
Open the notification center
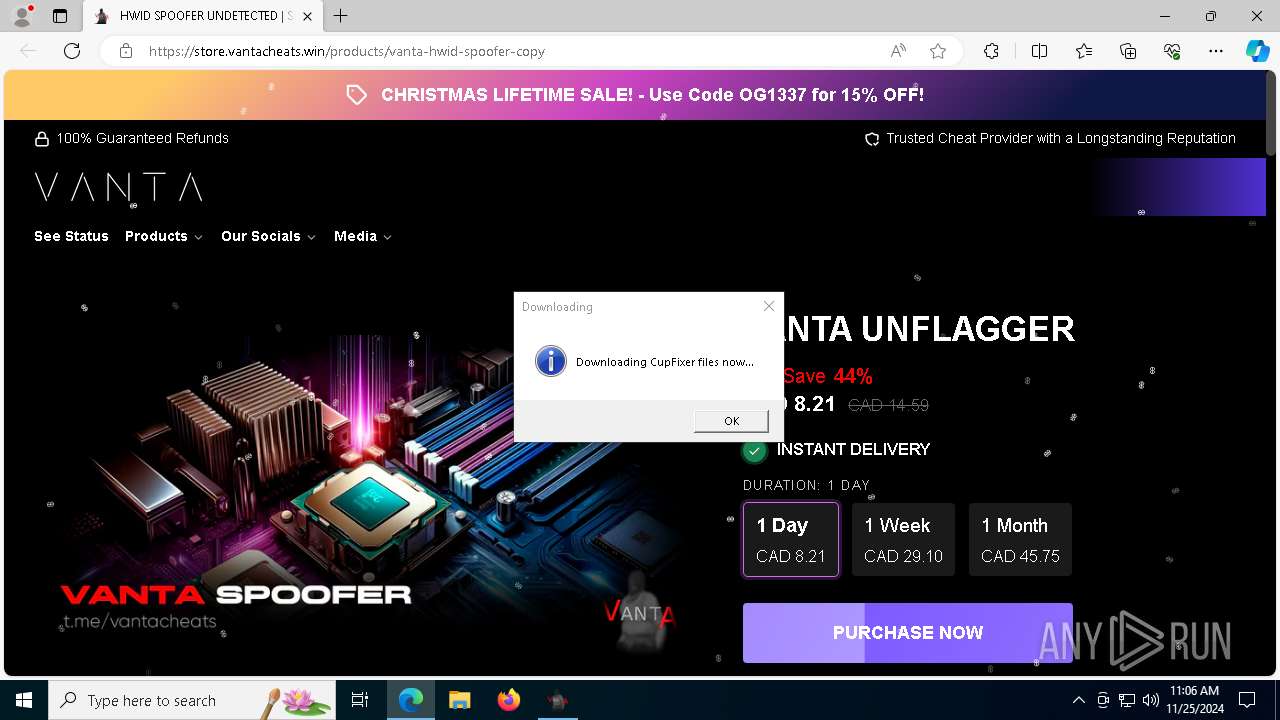[x=1247, y=700]
